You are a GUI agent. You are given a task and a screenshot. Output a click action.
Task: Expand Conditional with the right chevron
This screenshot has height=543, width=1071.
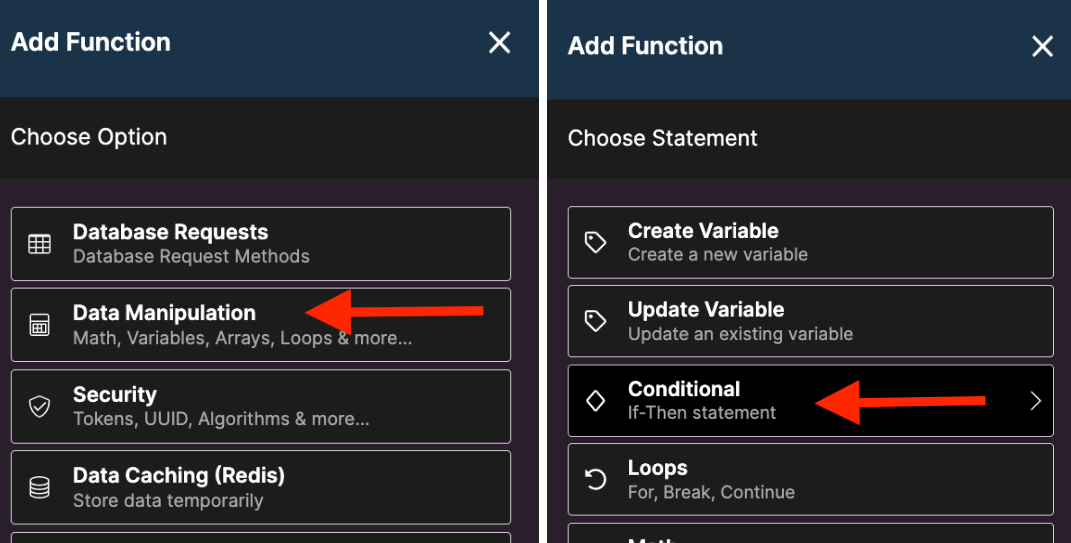pyautogui.click(x=1035, y=401)
